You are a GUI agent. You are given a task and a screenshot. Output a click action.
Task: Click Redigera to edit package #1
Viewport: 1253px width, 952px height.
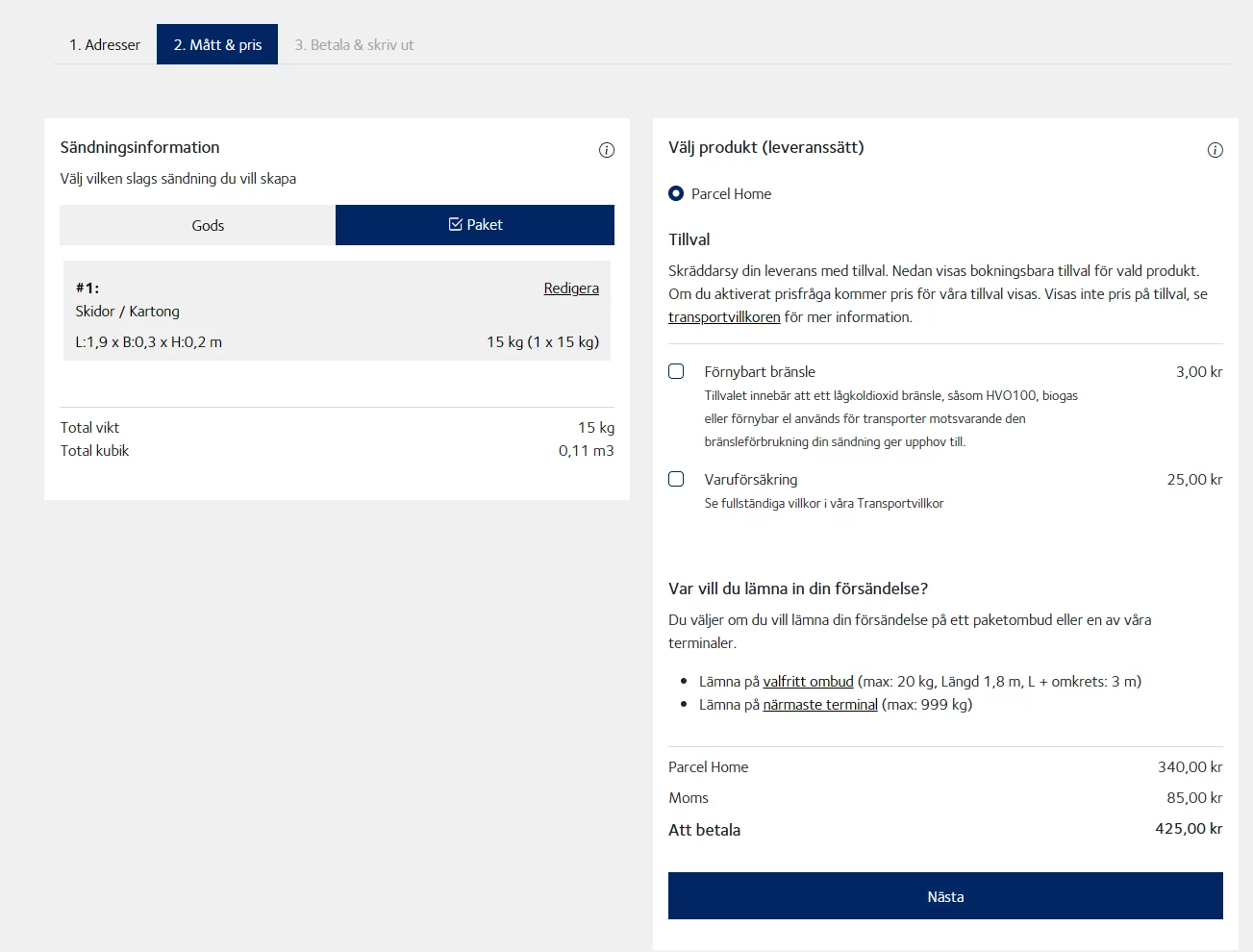(570, 288)
